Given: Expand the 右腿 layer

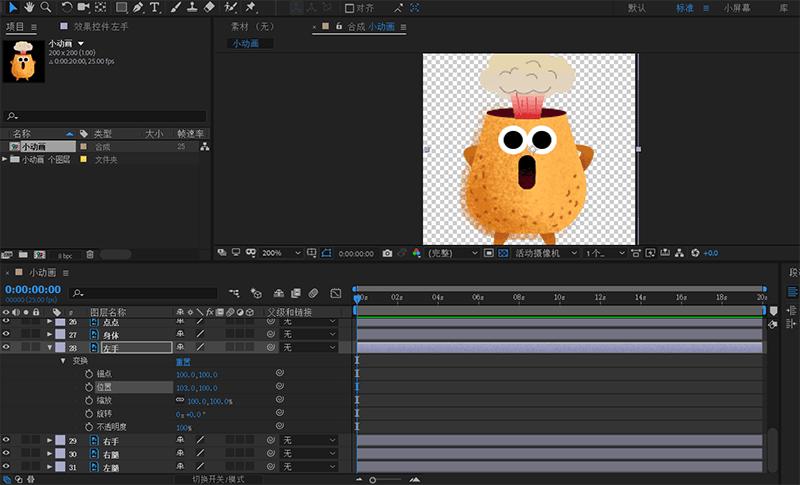Looking at the screenshot, I should pyautogui.click(x=50, y=454).
